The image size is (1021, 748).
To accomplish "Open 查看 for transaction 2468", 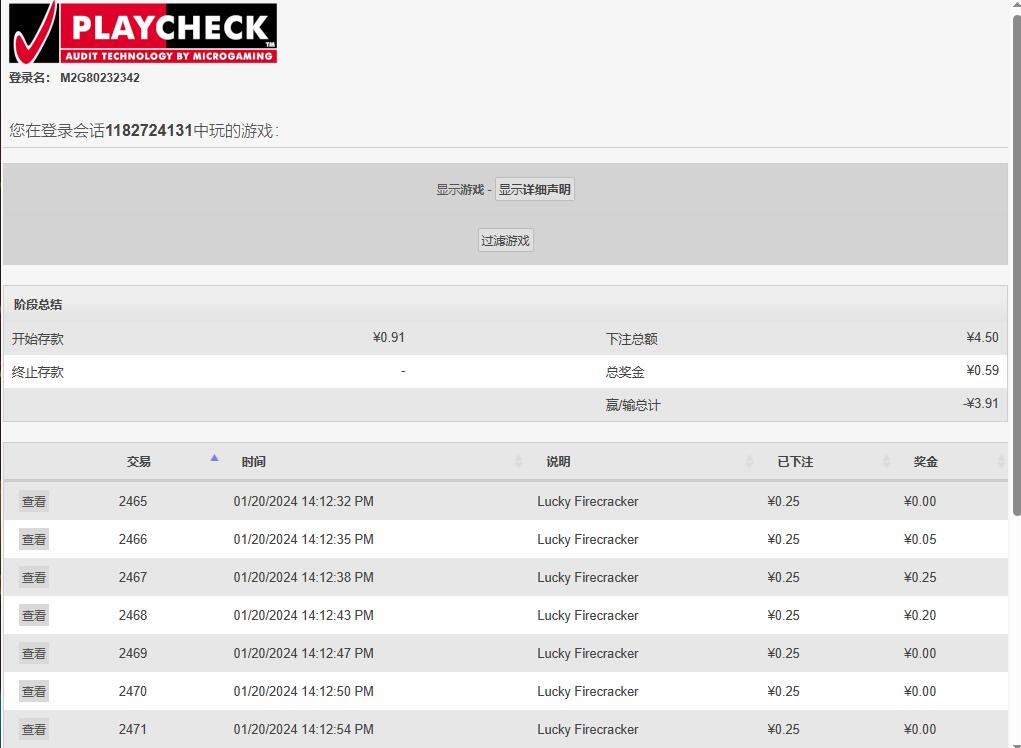I will coord(34,616).
